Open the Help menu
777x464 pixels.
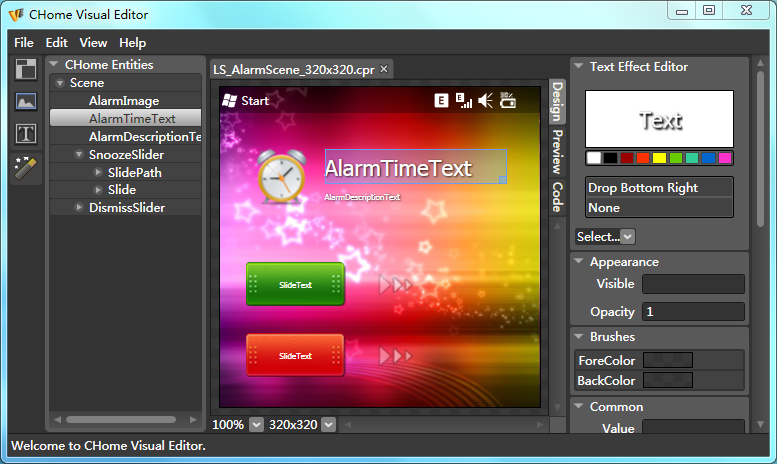pyautogui.click(x=132, y=43)
